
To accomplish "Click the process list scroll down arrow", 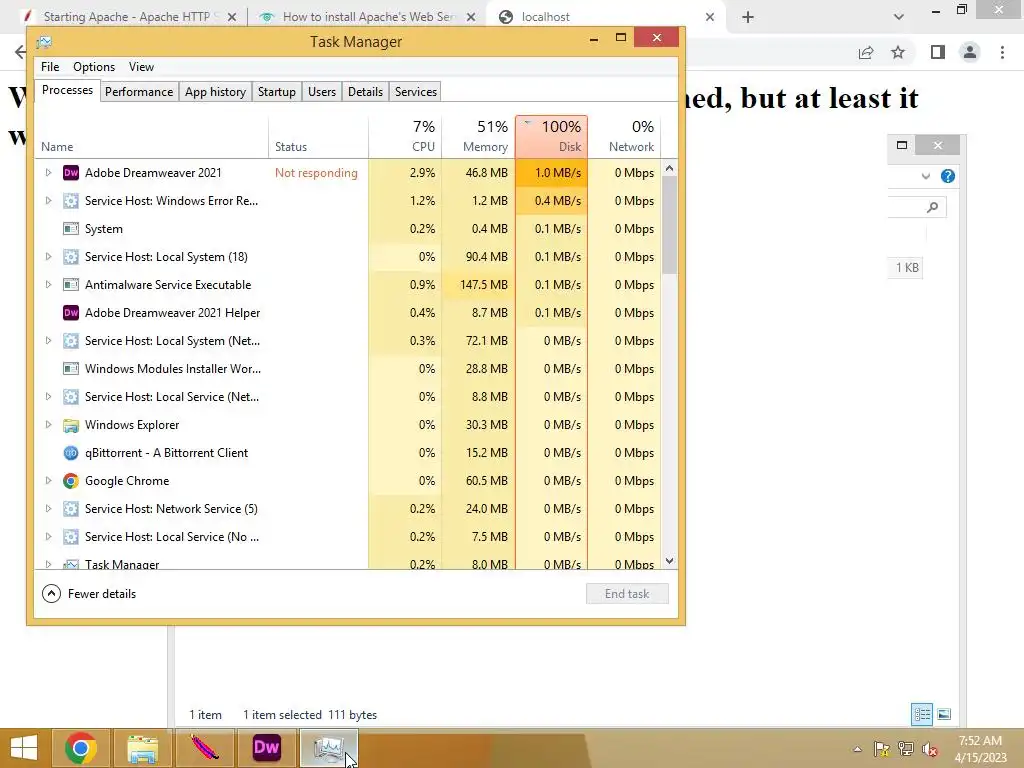I will pos(669,561).
